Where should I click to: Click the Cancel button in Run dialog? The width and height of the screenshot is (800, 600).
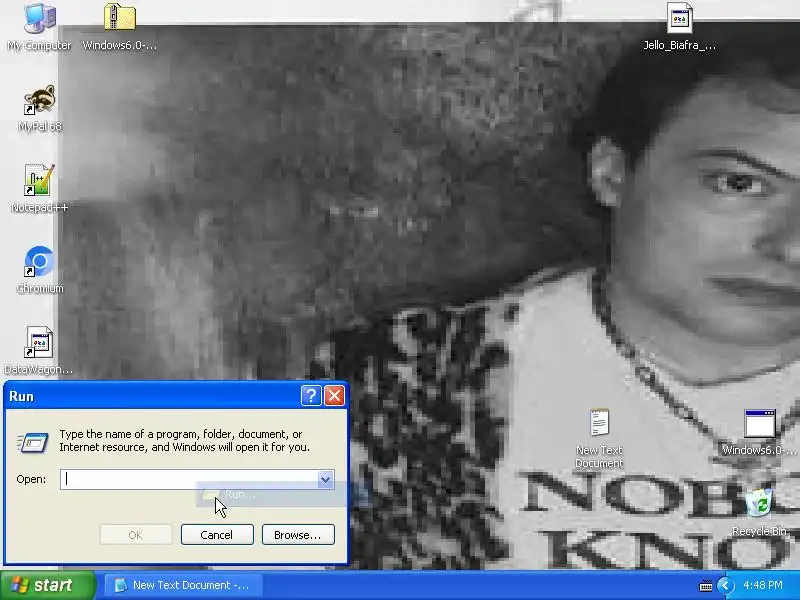point(217,535)
